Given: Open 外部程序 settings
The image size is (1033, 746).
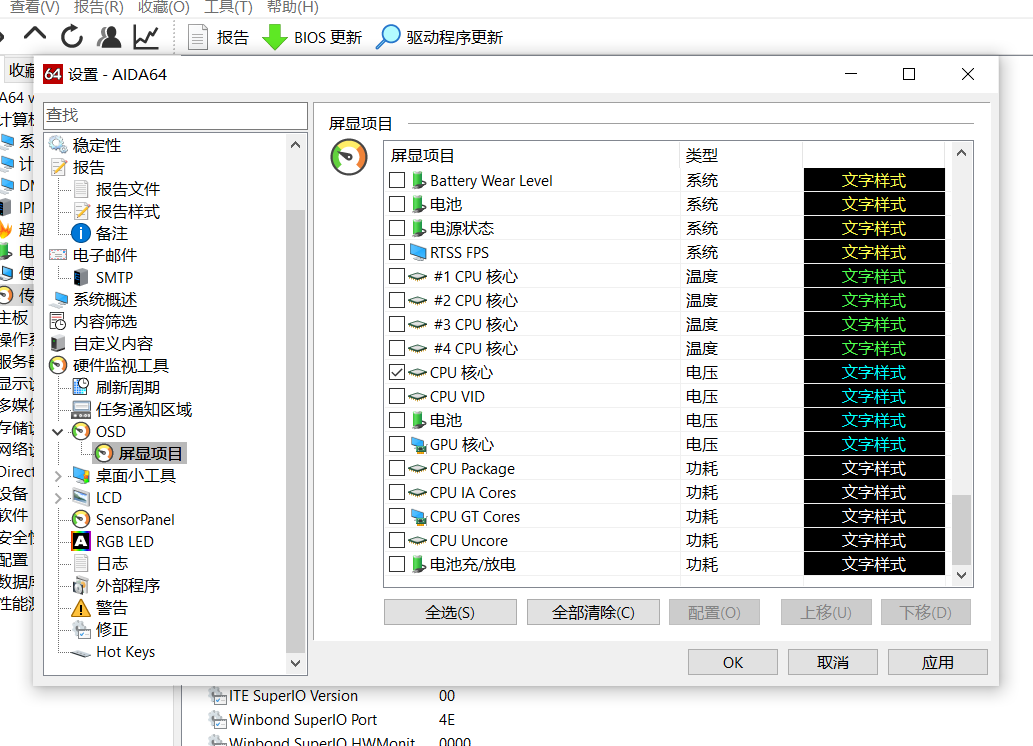Looking at the screenshot, I should click(x=128, y=585).
